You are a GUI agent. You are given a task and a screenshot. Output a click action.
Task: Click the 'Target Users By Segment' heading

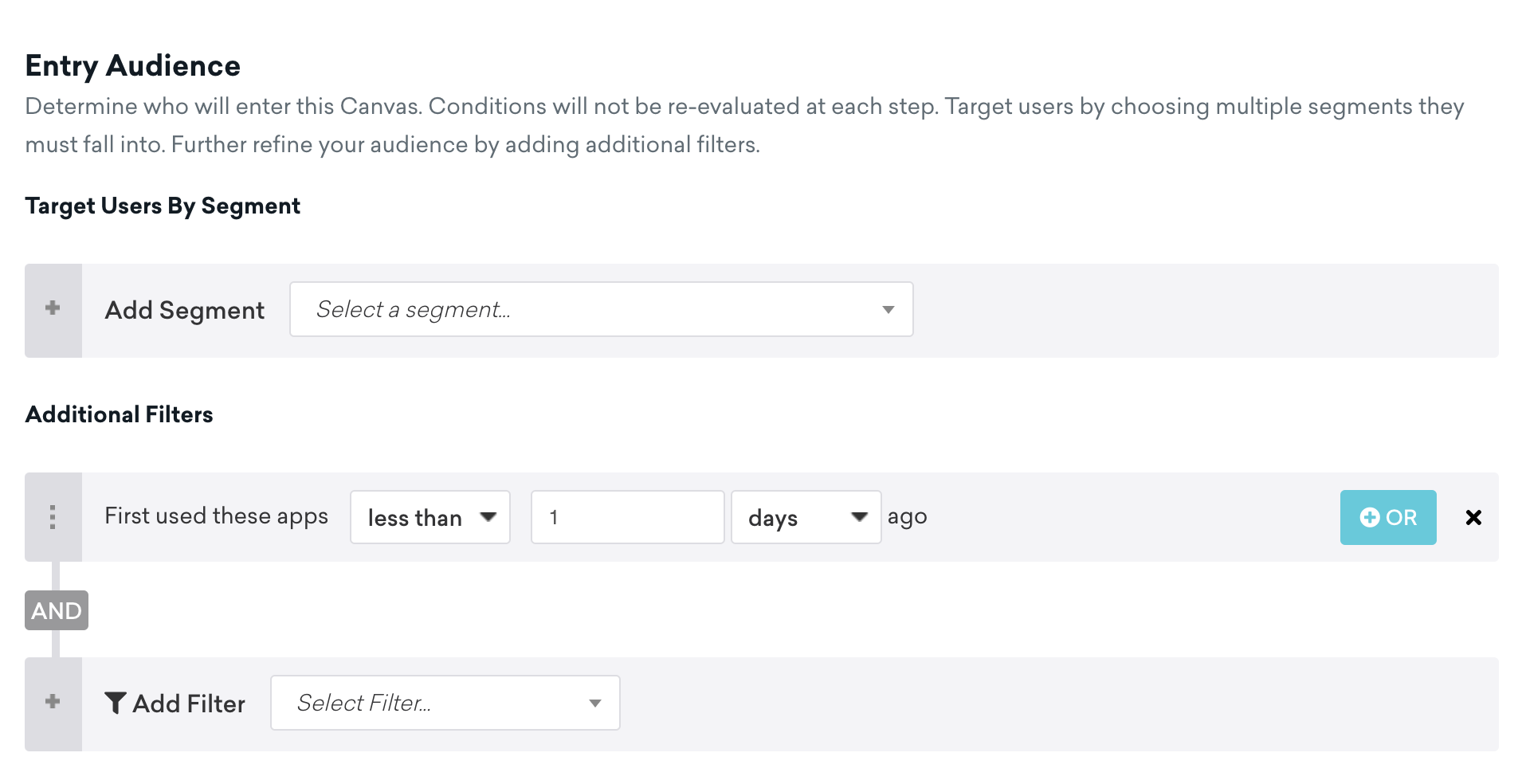point(163,206)
